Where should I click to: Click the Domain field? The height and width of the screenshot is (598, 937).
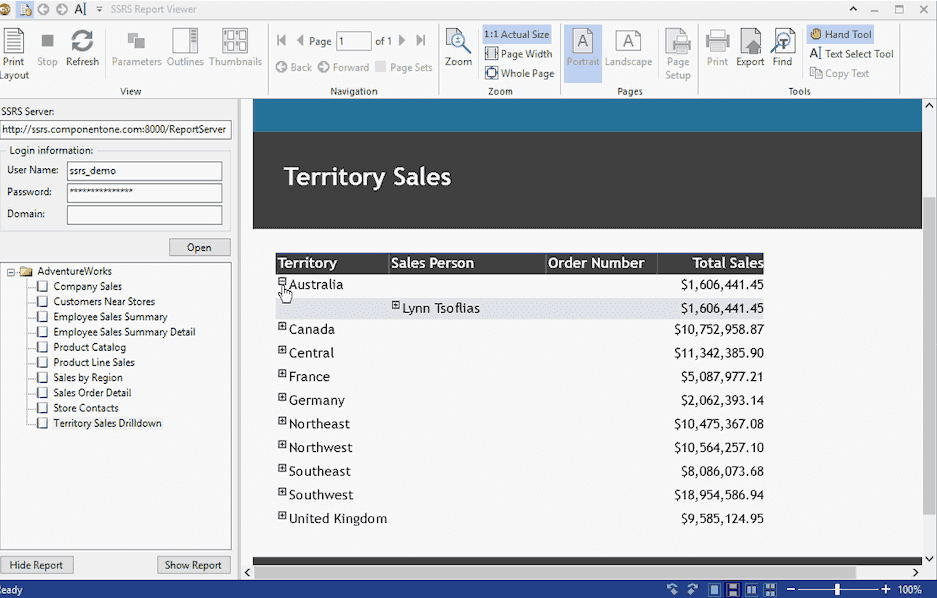coord(145,214)
